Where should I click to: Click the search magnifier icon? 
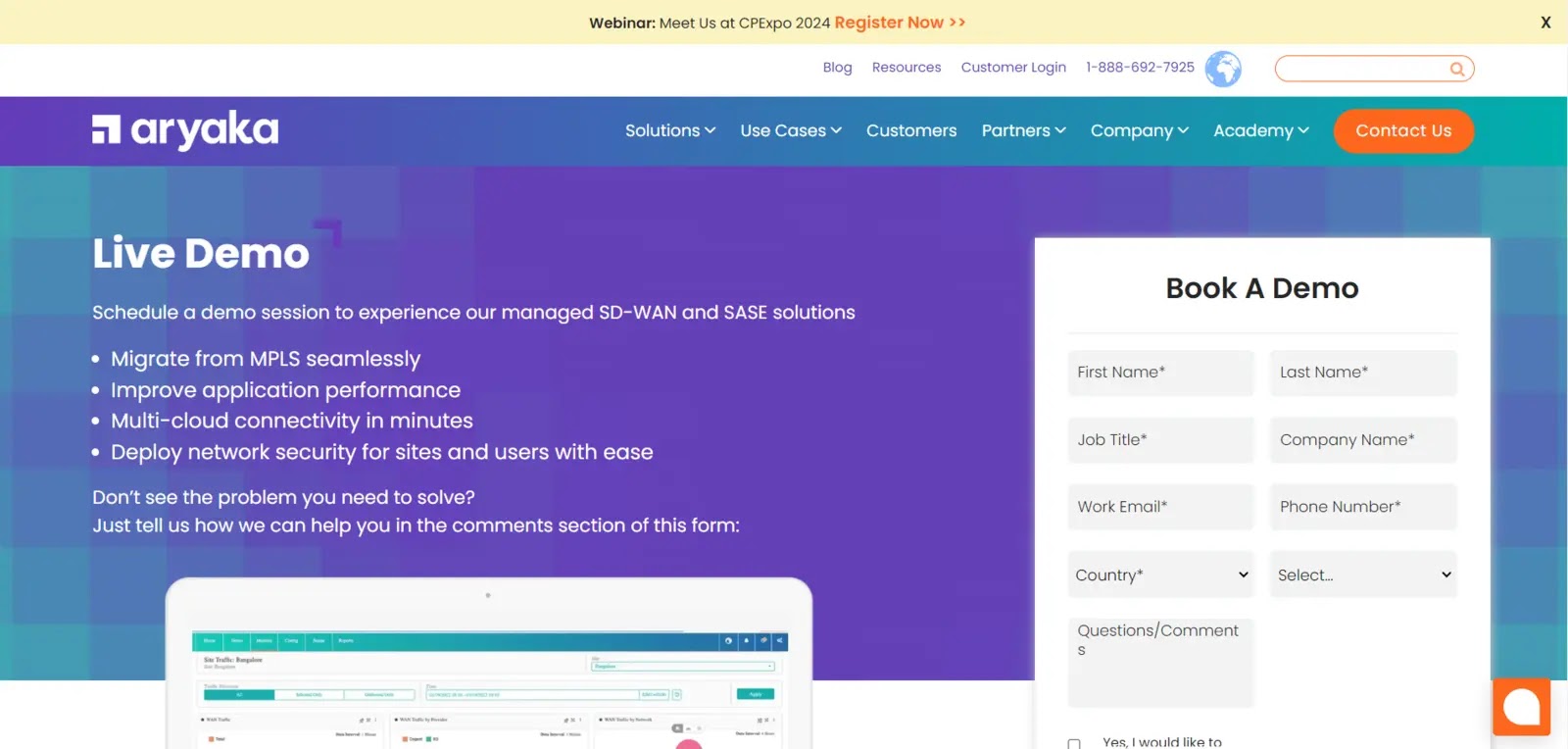point(1457,69)
